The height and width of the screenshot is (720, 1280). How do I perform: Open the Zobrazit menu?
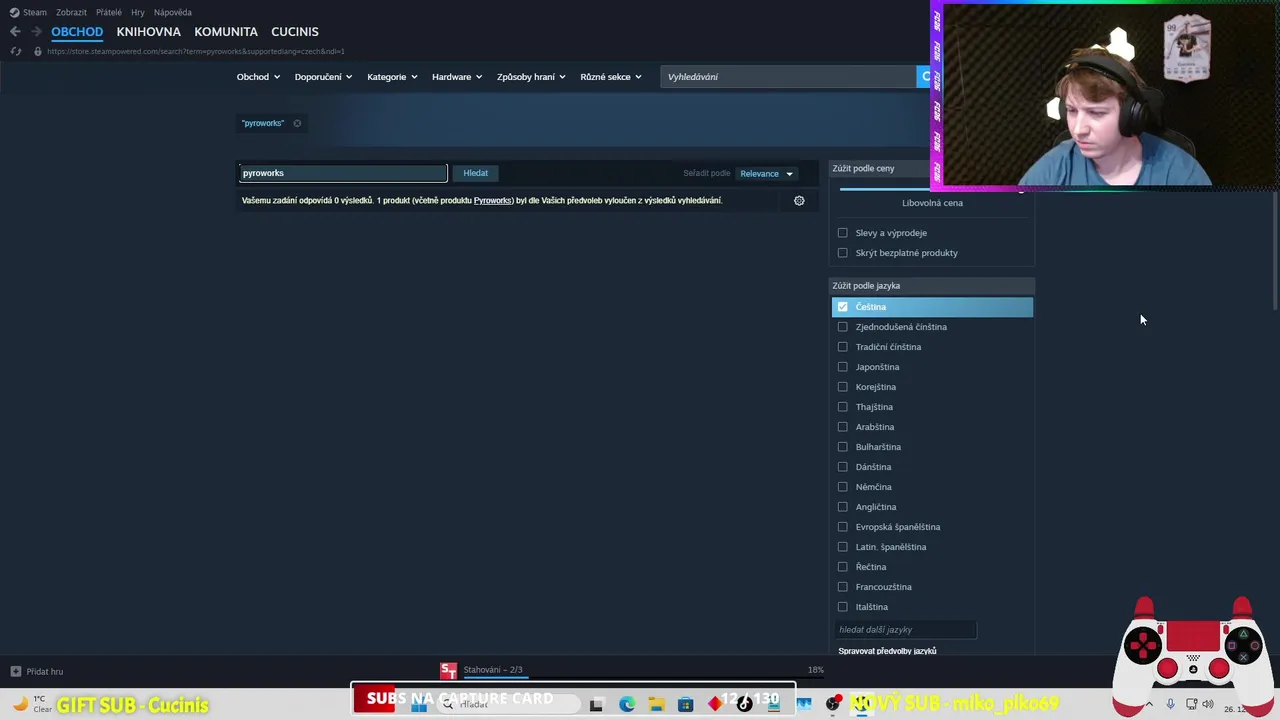click(71, 12)
